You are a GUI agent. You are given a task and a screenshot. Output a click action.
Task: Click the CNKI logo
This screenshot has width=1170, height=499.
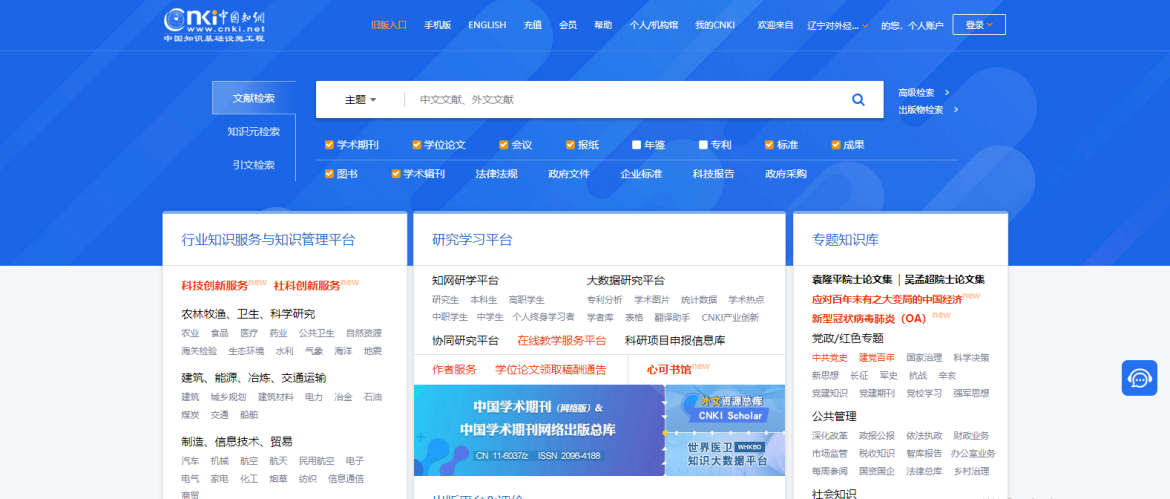pos(214,25)
